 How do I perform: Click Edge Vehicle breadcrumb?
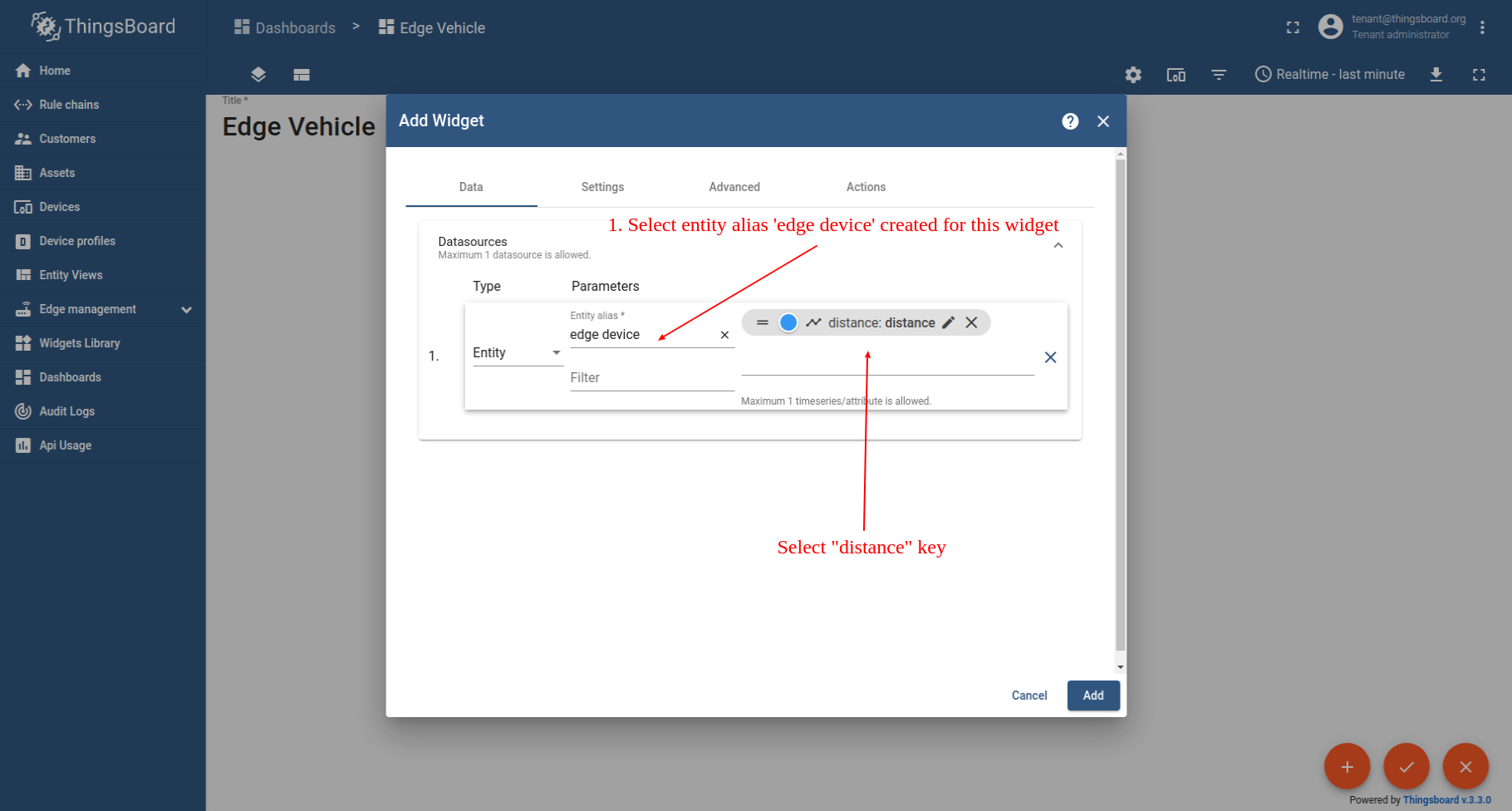click(432, 27)
